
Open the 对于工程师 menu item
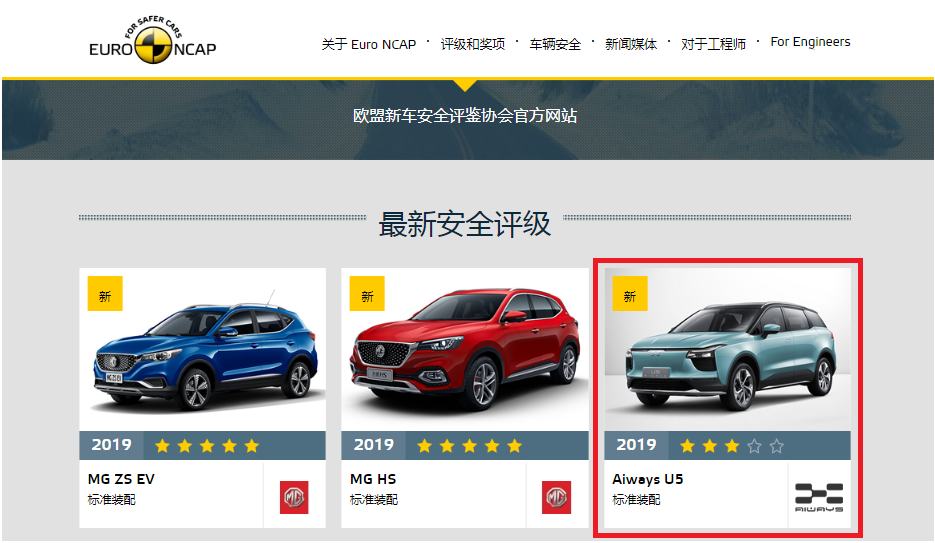(x=714, y=44)
